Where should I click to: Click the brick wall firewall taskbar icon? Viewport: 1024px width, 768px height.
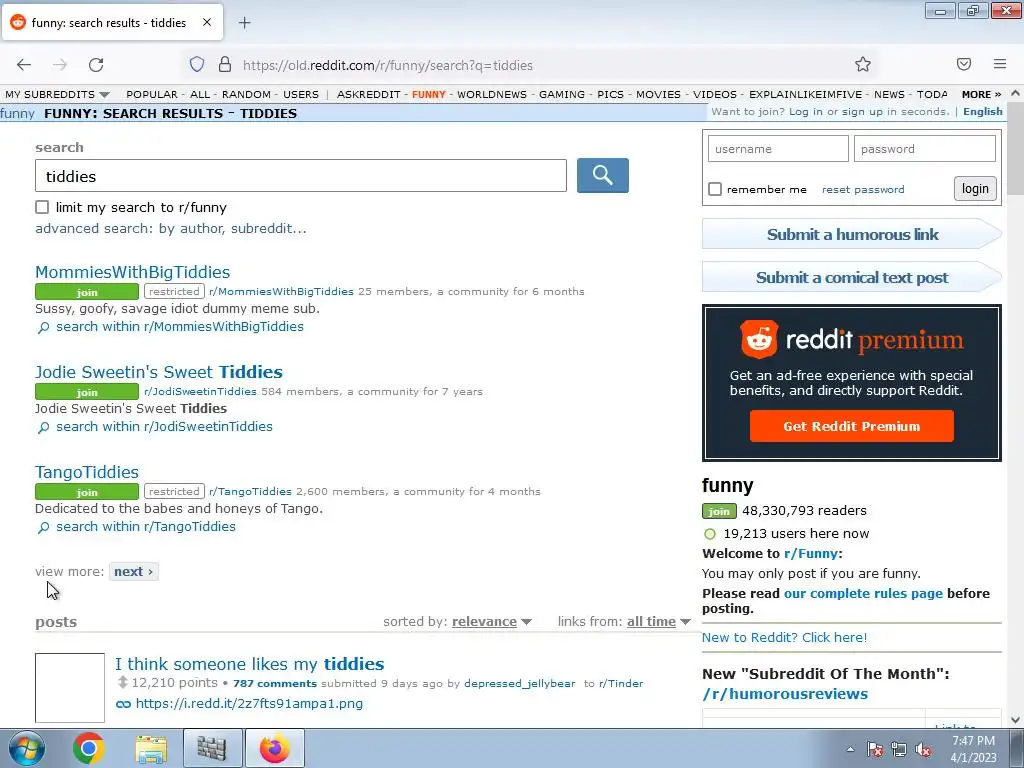212,748
